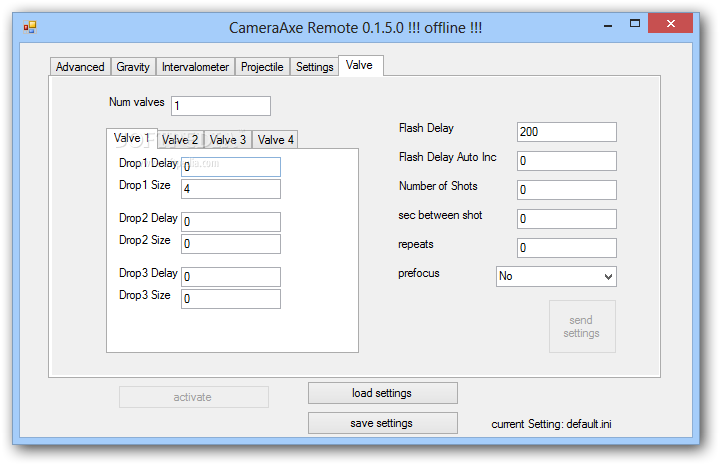Select the Drop2 Size input field

coord(231,244)
